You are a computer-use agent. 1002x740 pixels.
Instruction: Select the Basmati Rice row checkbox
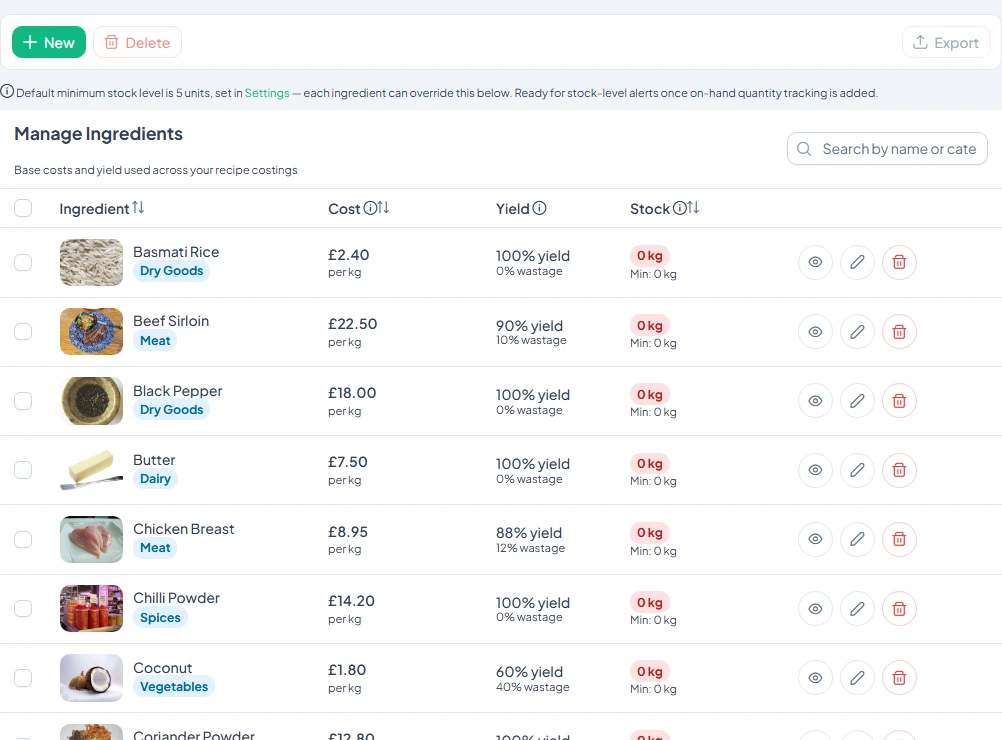click(x=23, y=262)
